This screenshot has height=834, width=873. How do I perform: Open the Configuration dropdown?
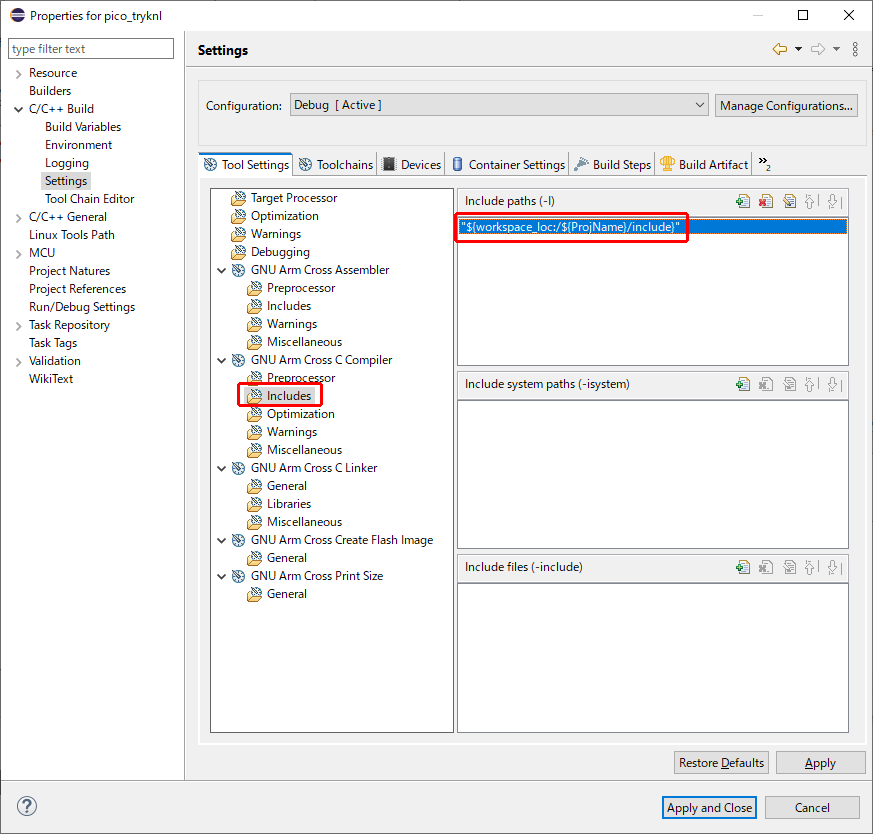coord(498,105)
